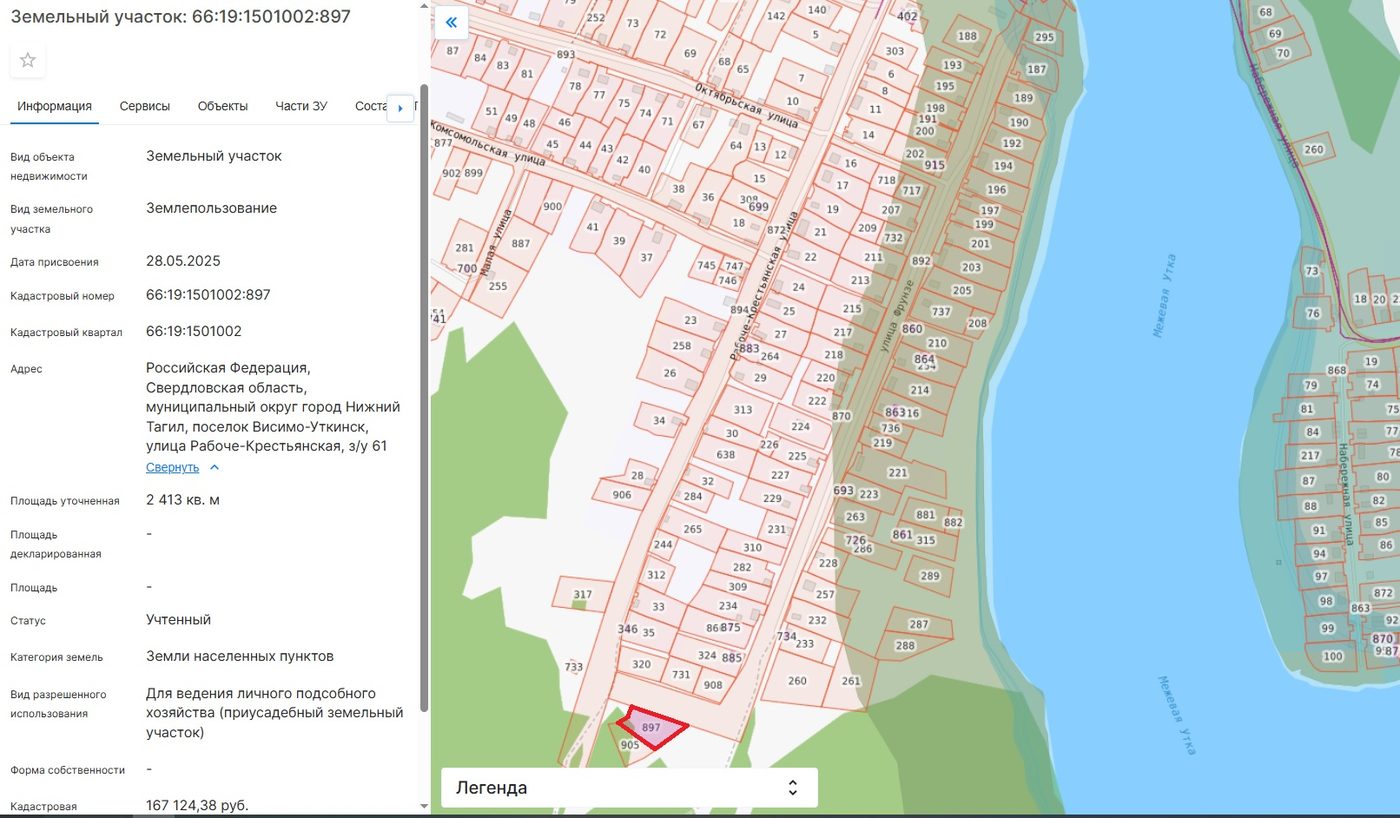Screen dimensions: 1400x818
Task: Open the Объекты tab
Action: click(223, 106)
